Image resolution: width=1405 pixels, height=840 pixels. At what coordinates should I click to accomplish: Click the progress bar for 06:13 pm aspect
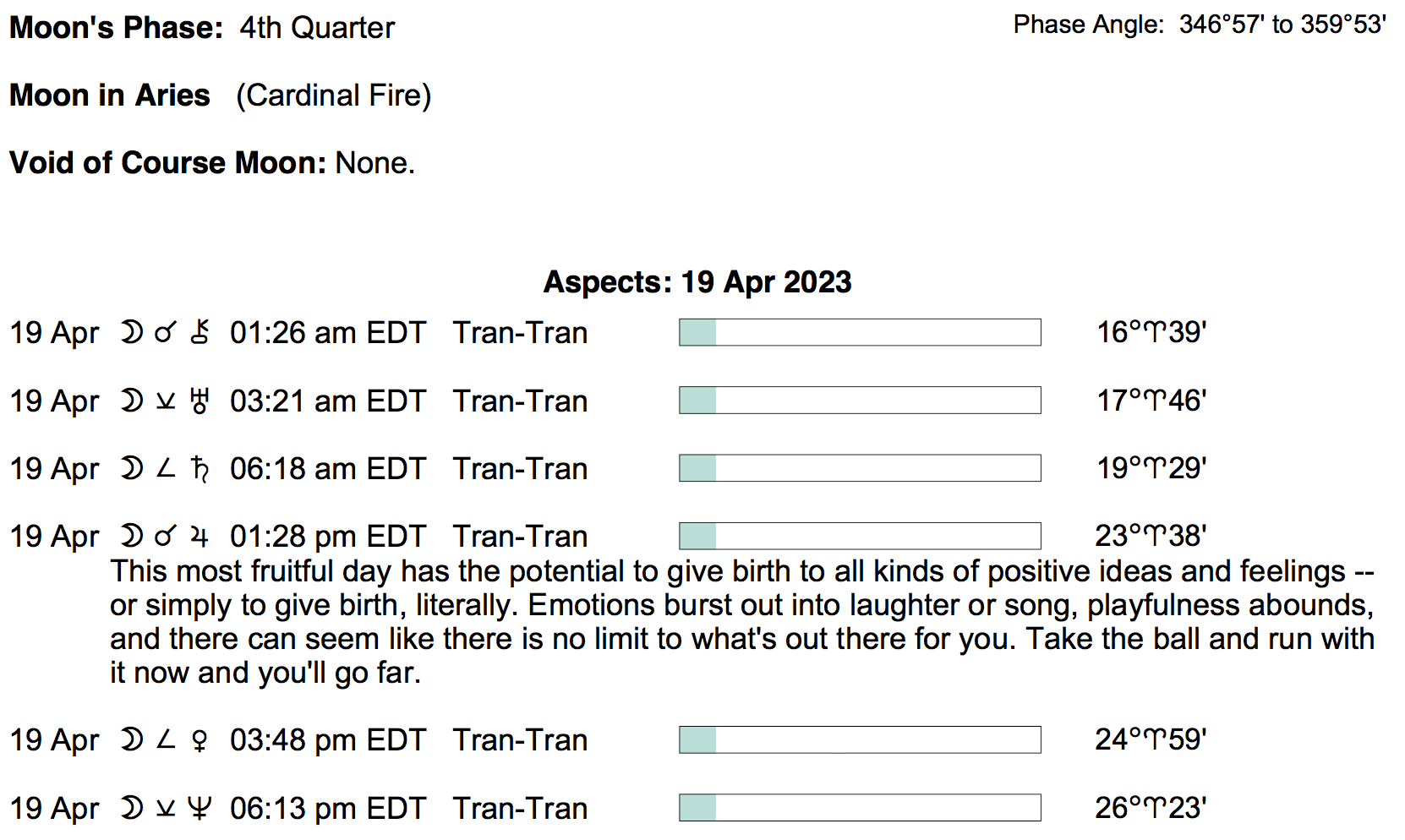(859, 808)
